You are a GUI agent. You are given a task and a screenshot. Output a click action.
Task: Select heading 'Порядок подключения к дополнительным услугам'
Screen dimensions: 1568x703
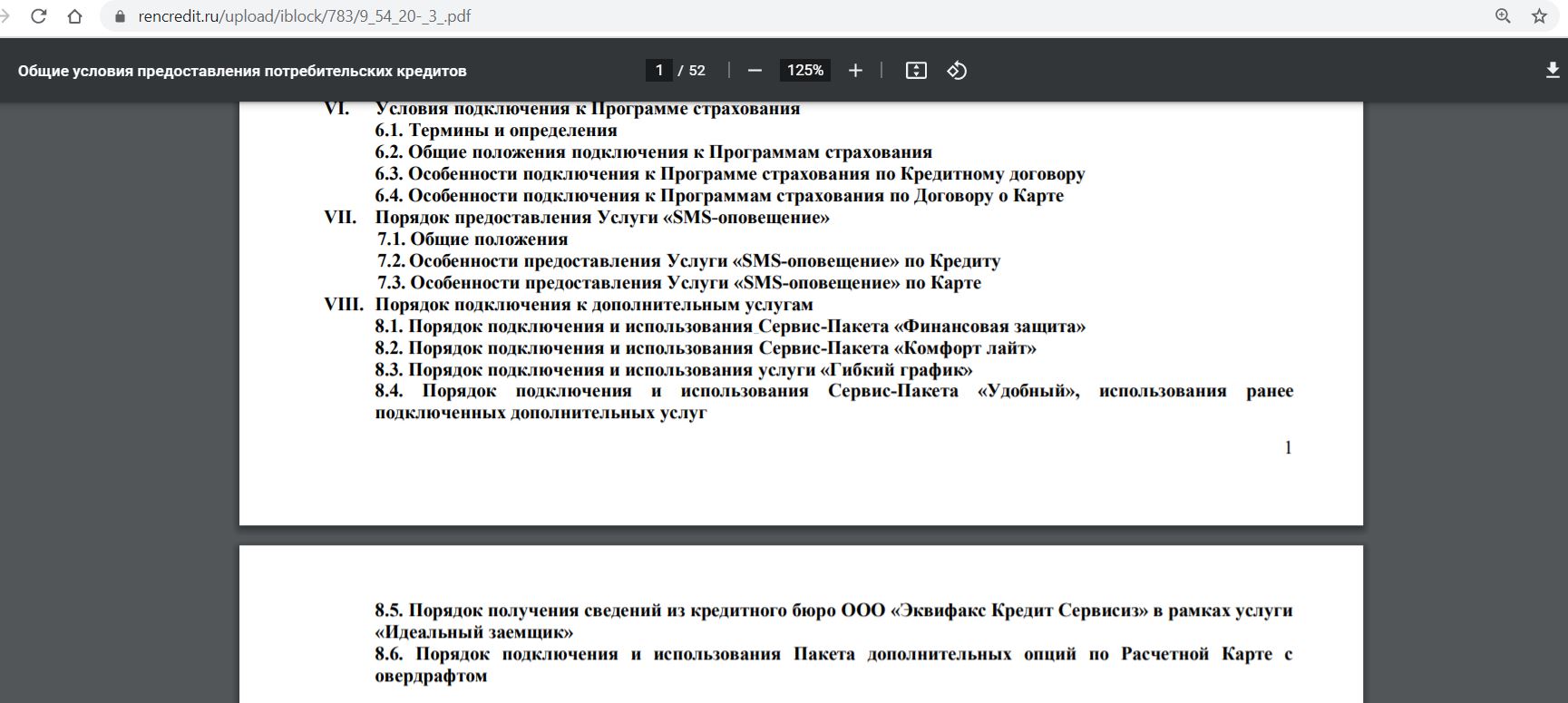point(594,305)
